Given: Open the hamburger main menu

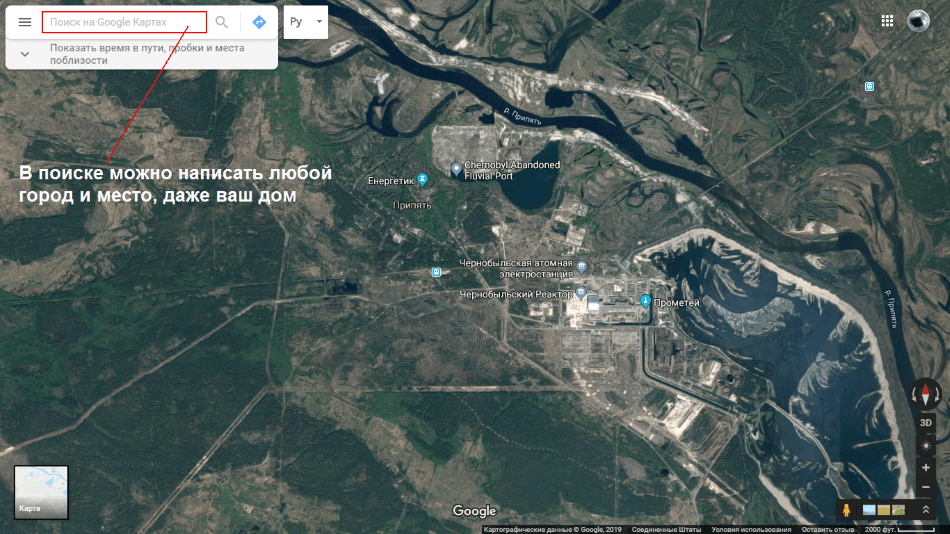Looking at the screenshot, I should pyautogui.click(x=25, y=22).
